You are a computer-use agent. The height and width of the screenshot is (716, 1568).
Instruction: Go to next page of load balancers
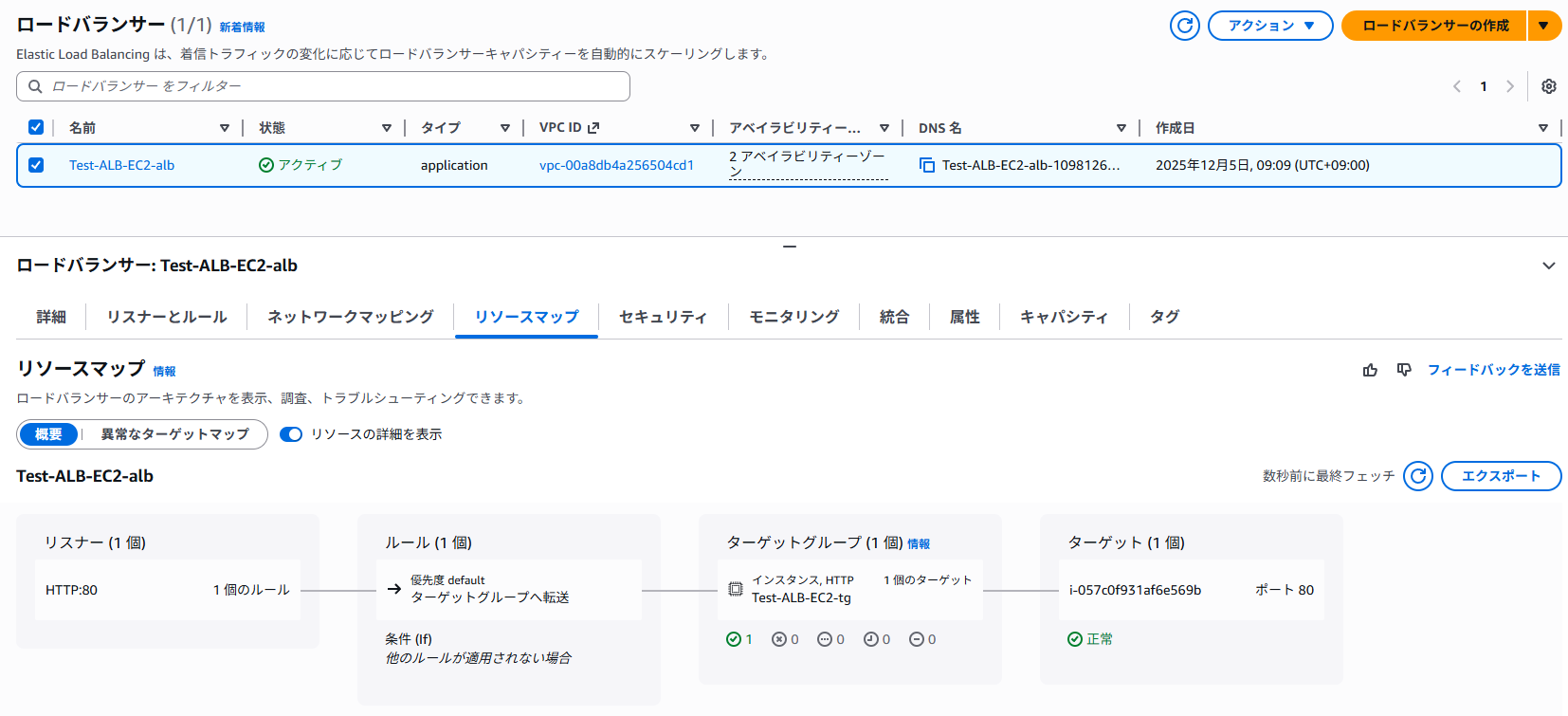point(1509,86)
